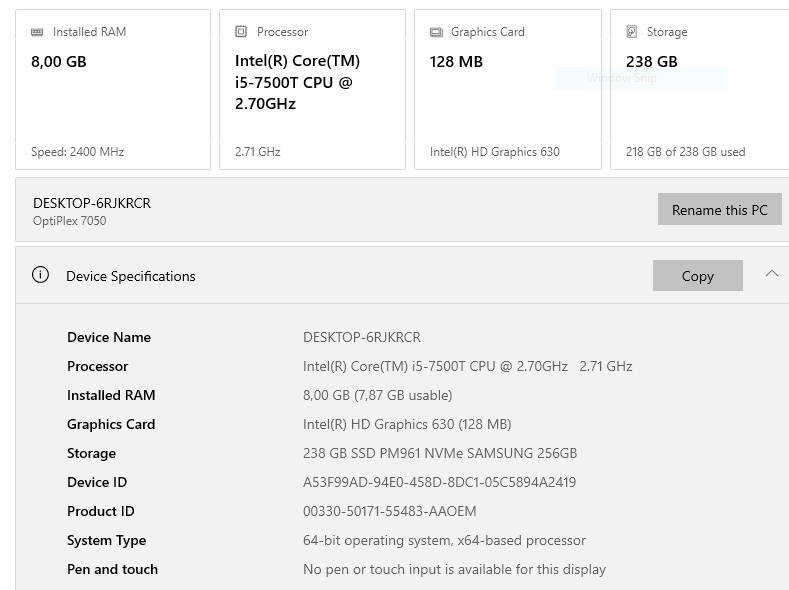The image size is (789, 590).
Task: Click the OptiPlex 7050 model label
Action: [x=69, y=221]
